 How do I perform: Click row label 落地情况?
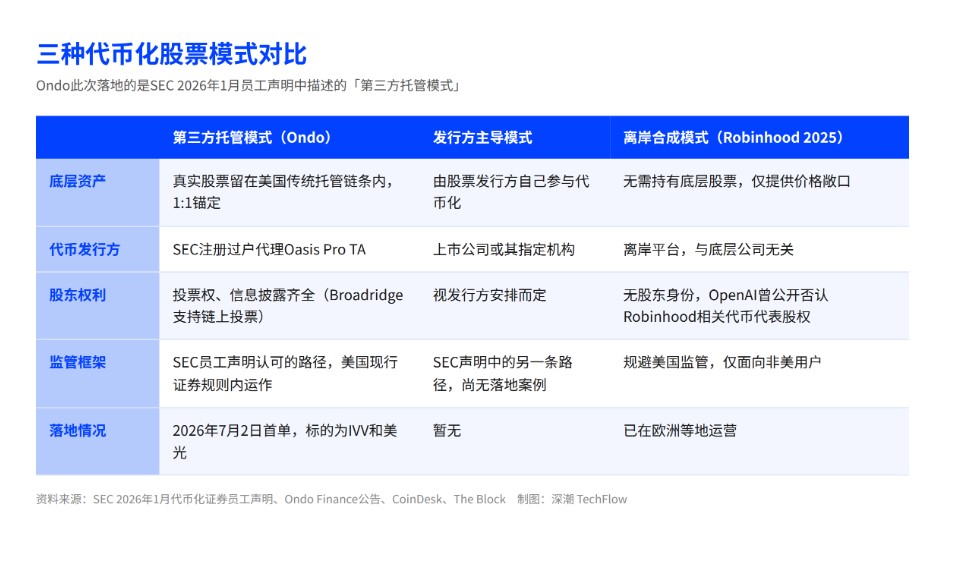[78, 430]
